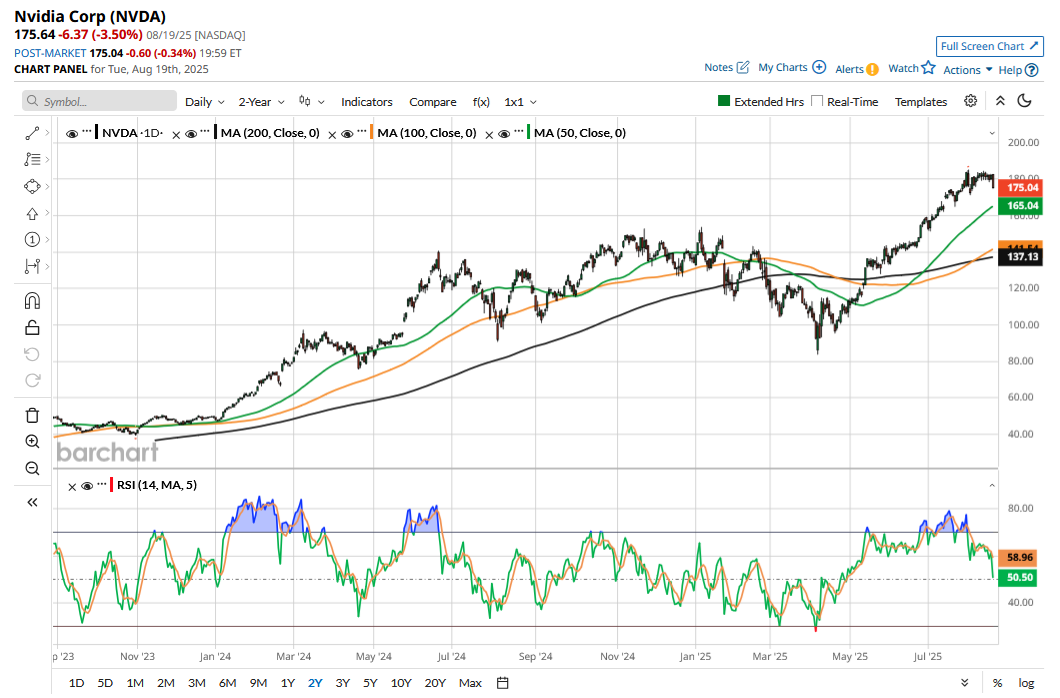Open the Templates menu
1060x698 pixels.
pos(921,102)
